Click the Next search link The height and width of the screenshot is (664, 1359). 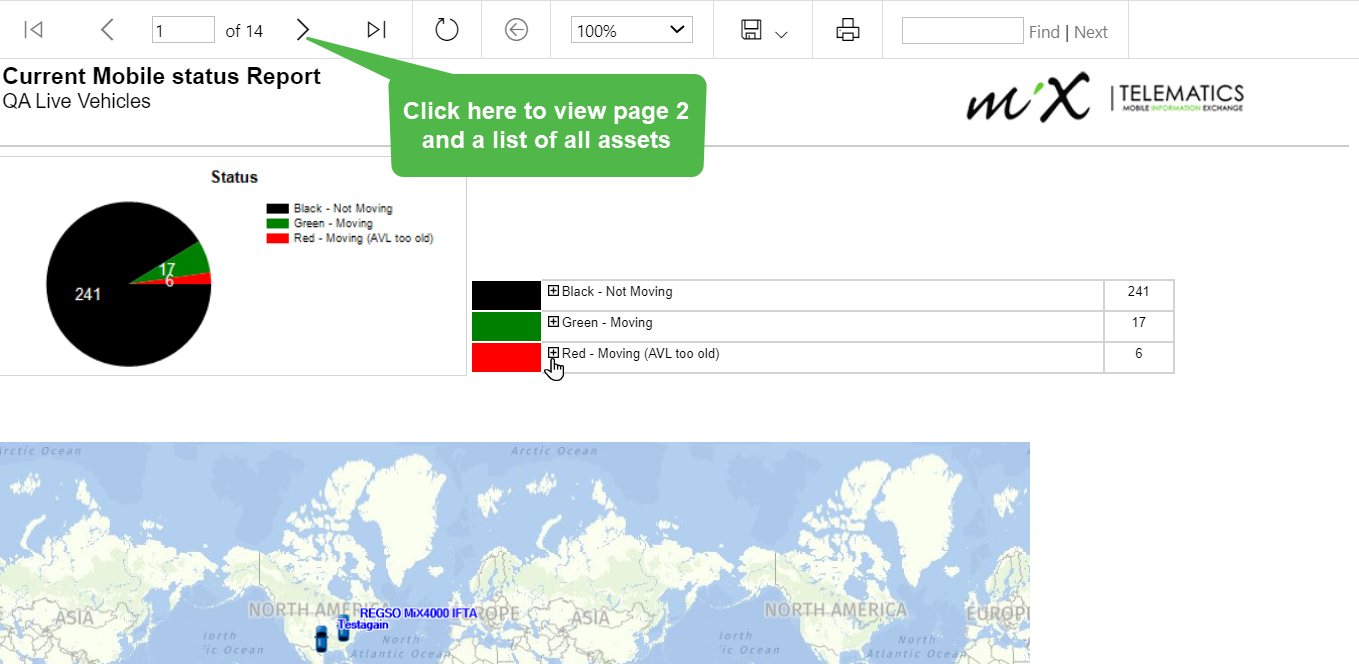tap(1091, 32)
